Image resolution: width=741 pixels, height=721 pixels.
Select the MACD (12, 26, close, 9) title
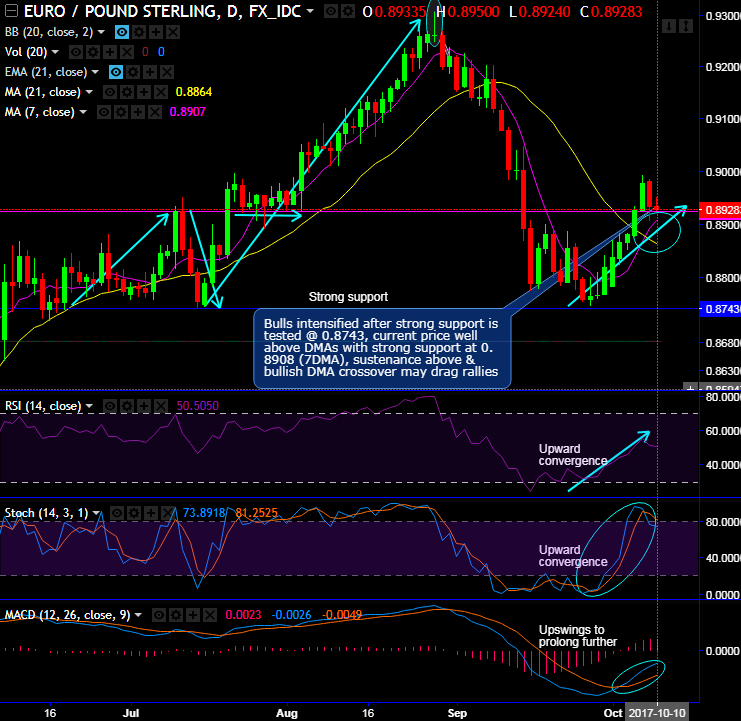(67, 615)
